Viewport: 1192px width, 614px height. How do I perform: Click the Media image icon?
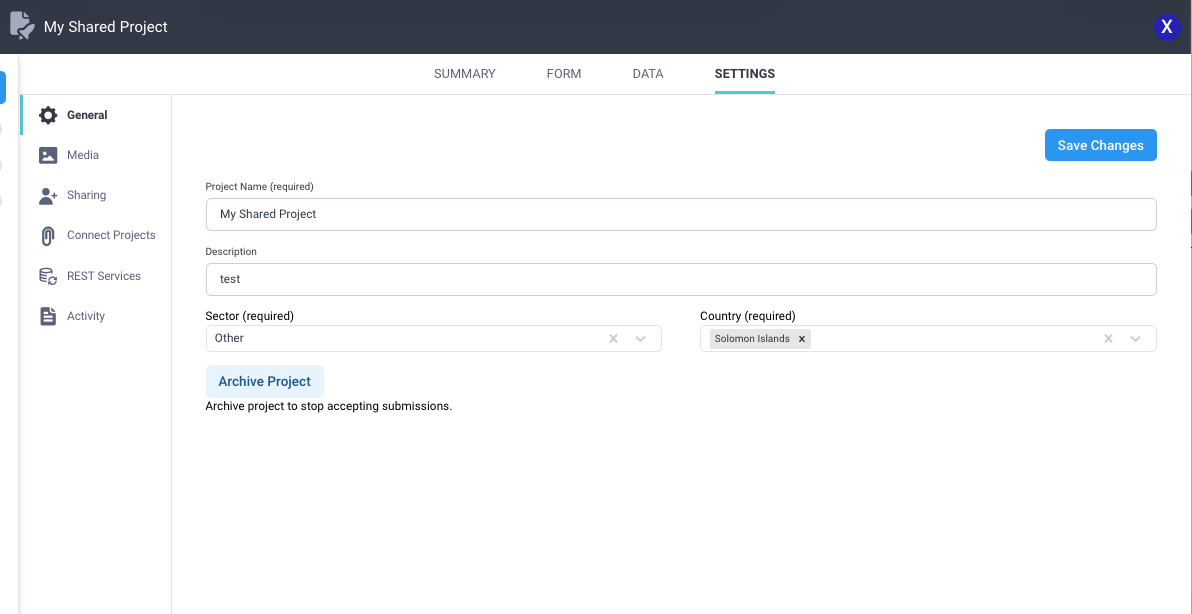point(48,155)
